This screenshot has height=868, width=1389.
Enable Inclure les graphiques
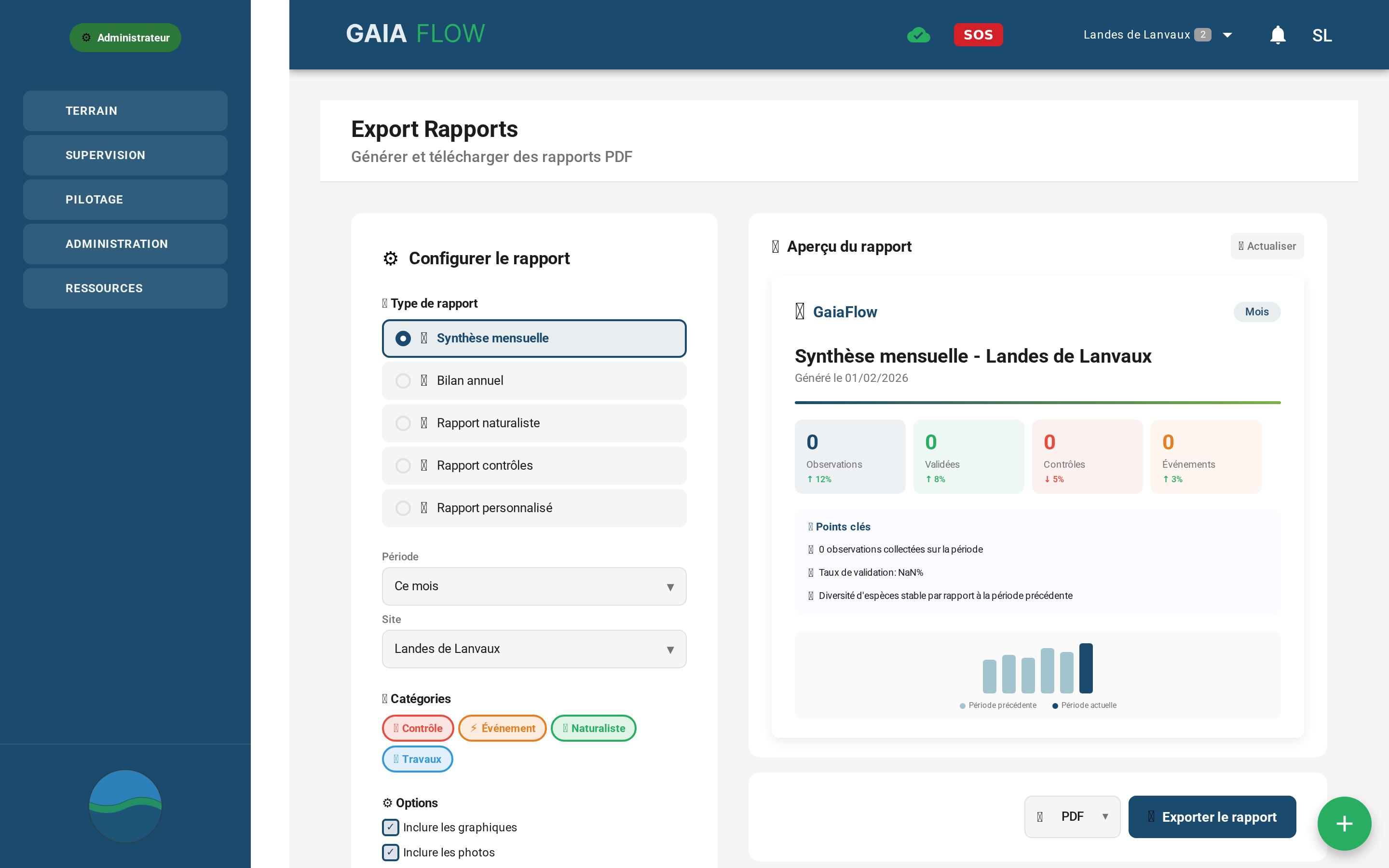coord(390,827)
